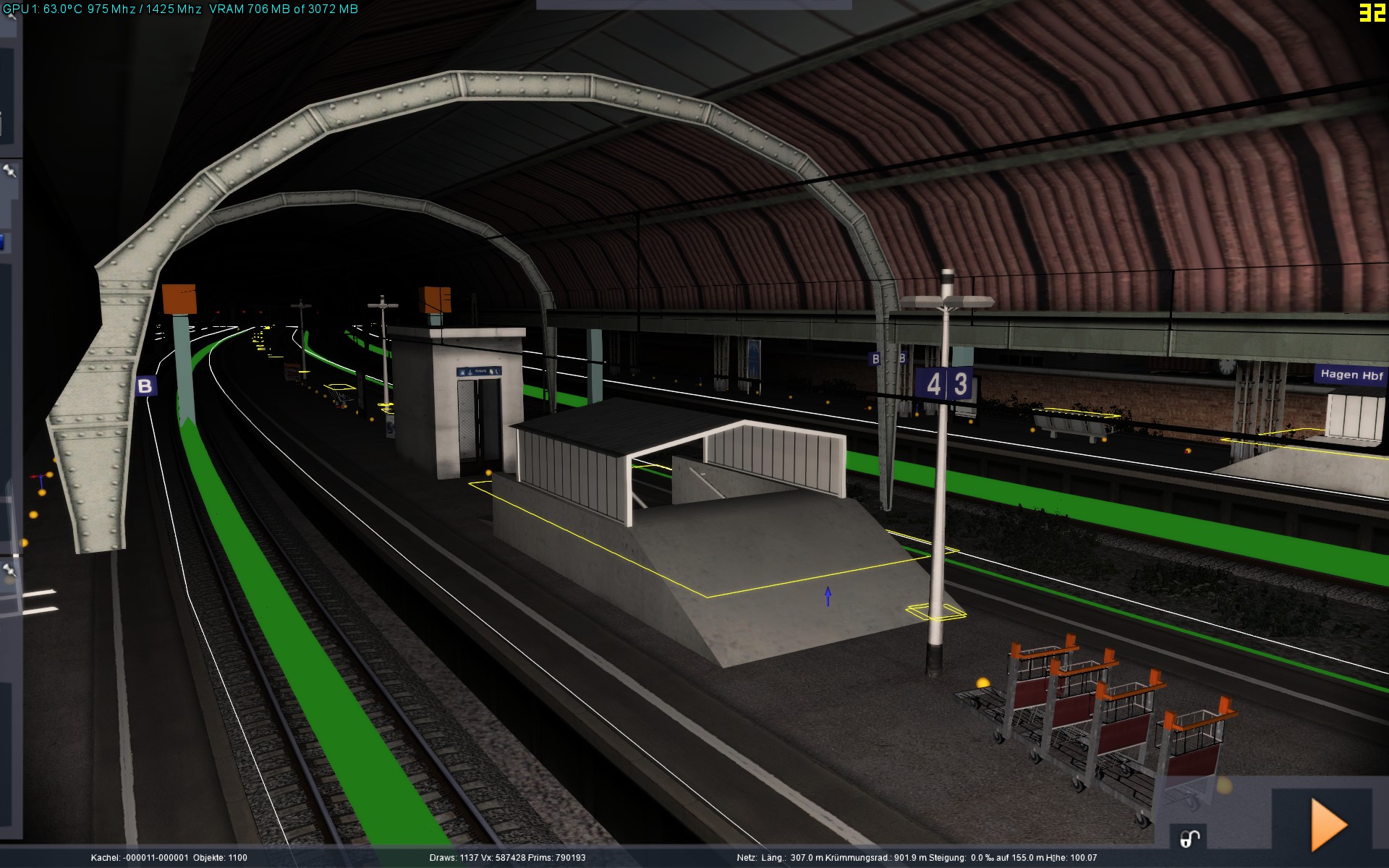The image size is (1389, 868).
Task: Click the FPS counter in top-right corner
Action: (x=1372, y=12)
